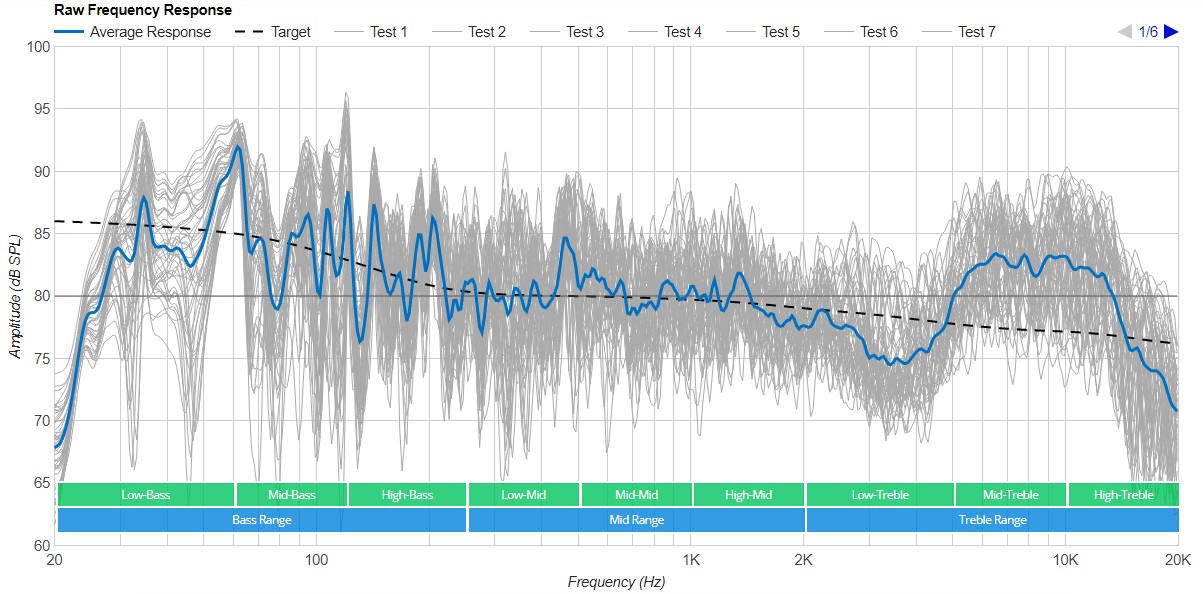The height and width of the screenshot is (594, 1203).
Task: Toggle Test 7 series visibility
Action: tap(958, 31)
